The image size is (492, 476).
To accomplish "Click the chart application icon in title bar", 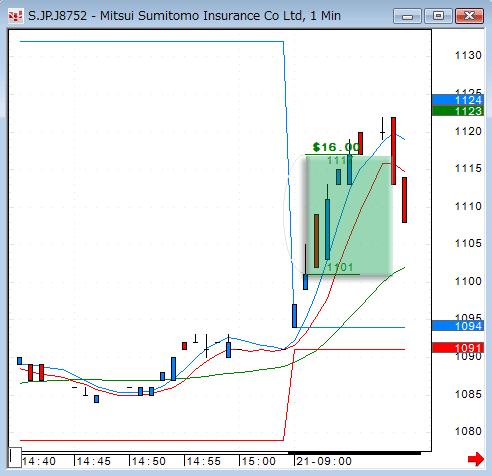I will pyautogui.click(x=15, y=16).
